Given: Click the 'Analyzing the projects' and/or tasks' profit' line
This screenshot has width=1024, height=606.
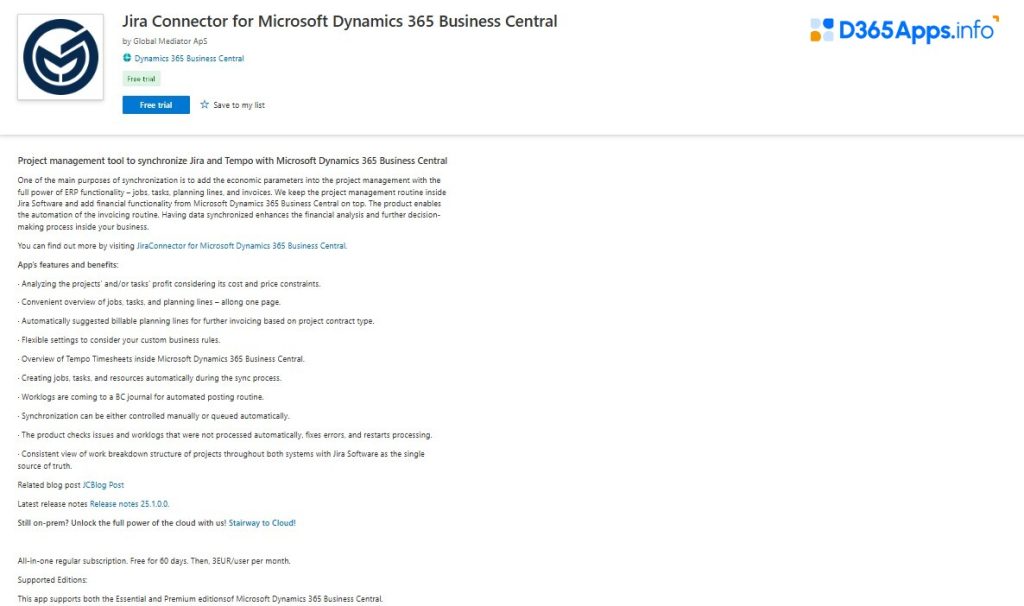Looking at the screenshot, I should 169,284.
